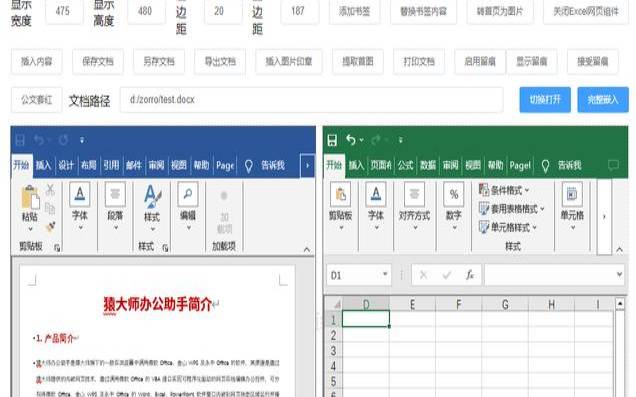
Task: Click the formula bar confirm checkmark icon
Action: click(x=447, y=275)
